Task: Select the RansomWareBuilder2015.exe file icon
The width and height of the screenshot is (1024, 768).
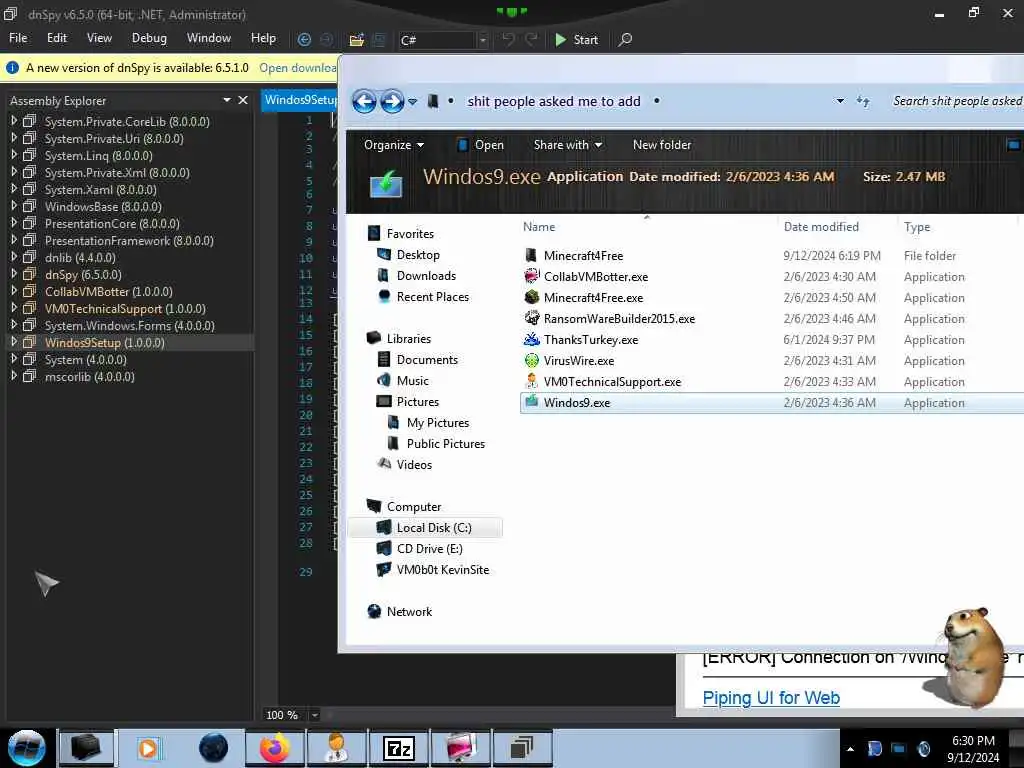Action: pos(532,318)
